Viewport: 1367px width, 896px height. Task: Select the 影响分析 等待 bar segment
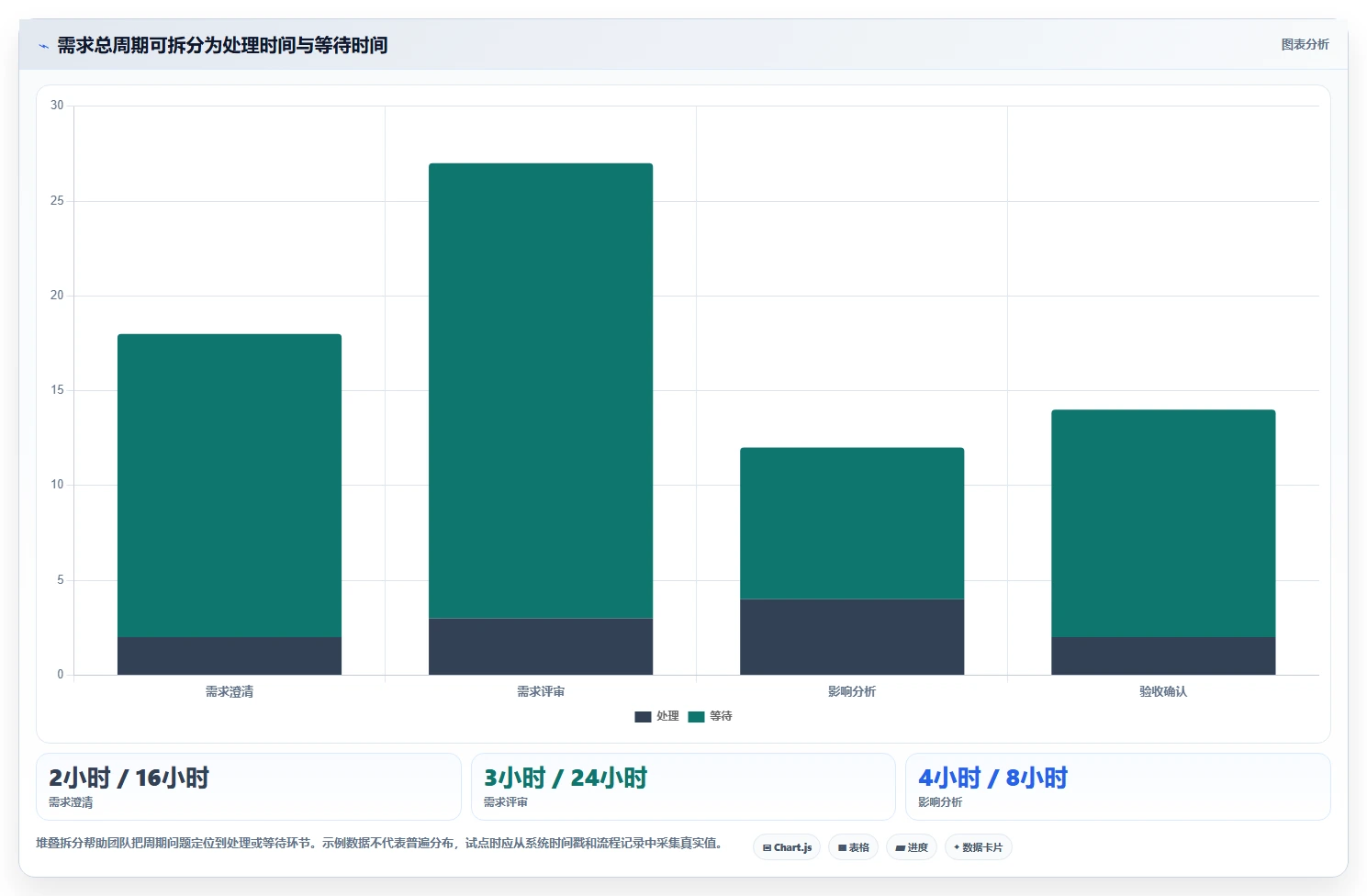click(x=852, y=523)
